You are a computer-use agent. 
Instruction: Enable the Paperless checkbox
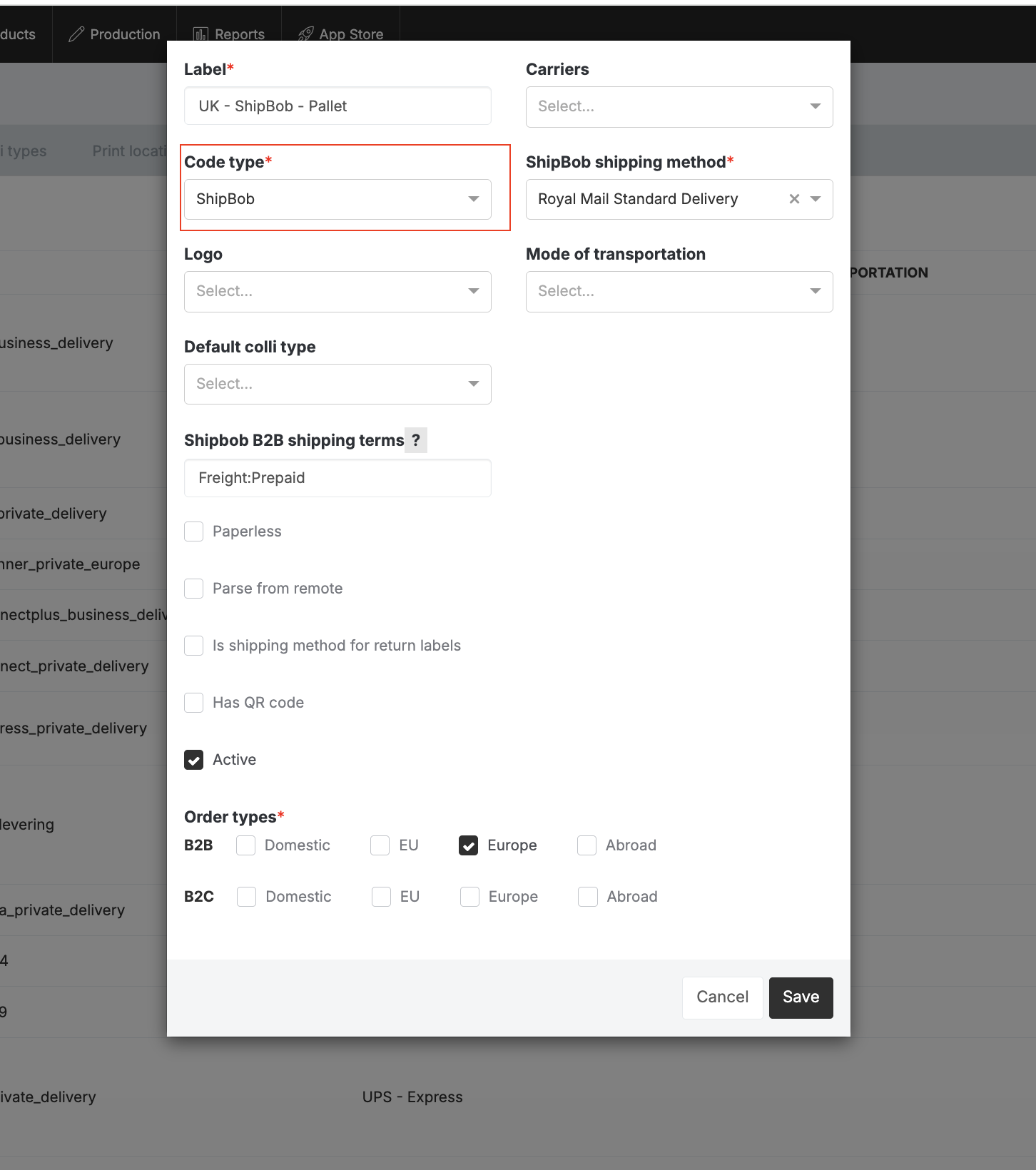[x=194, y=531]
